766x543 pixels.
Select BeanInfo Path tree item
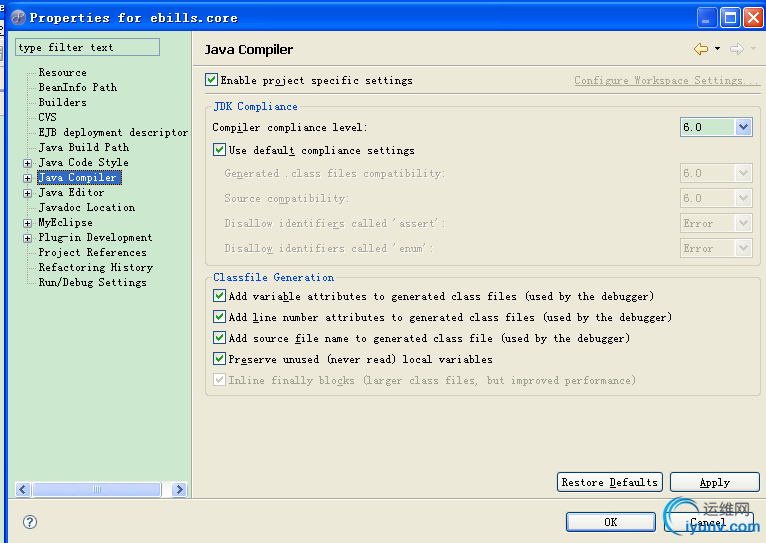point(78,87)
